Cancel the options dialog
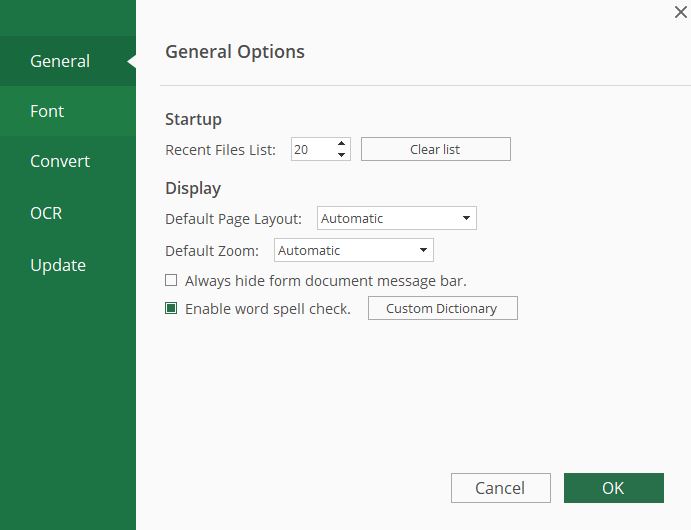The width and height of the screenshot is (691, 530). pyautogui.click(x=501, y=488)
